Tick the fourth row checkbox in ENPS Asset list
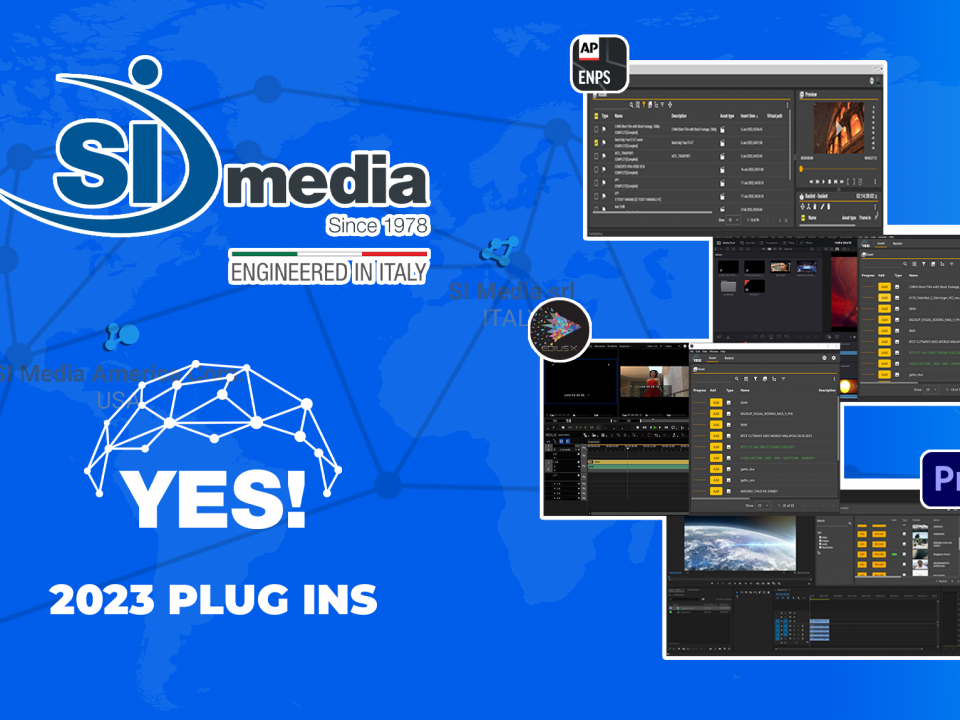960x720 pixels. point(596,170)
